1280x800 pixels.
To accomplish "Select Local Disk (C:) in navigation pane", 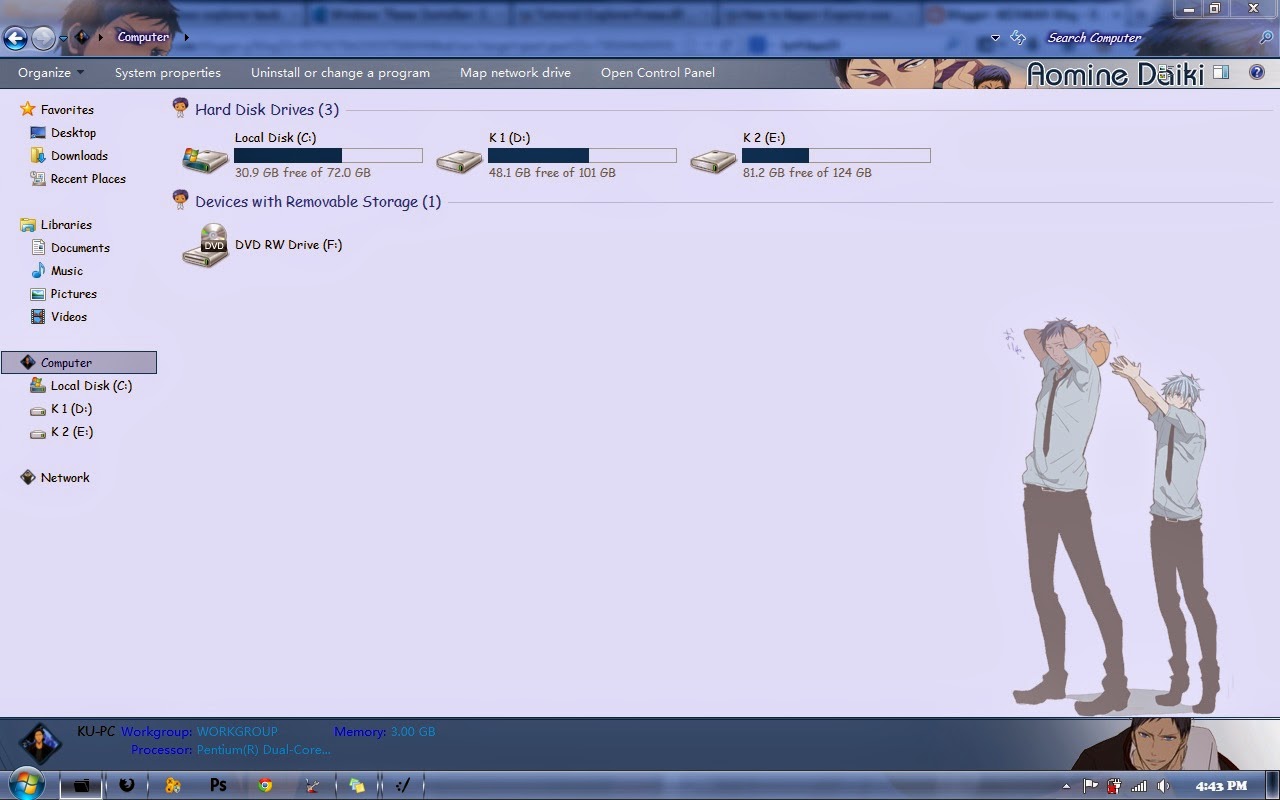I will click(91, 386).
